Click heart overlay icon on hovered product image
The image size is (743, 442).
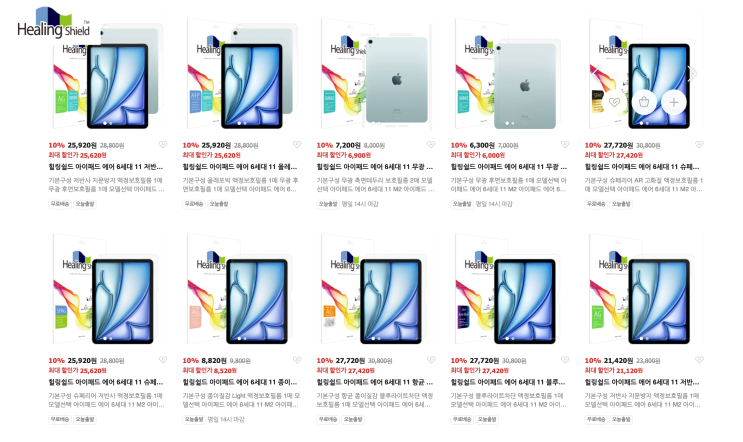pos(614,102)
